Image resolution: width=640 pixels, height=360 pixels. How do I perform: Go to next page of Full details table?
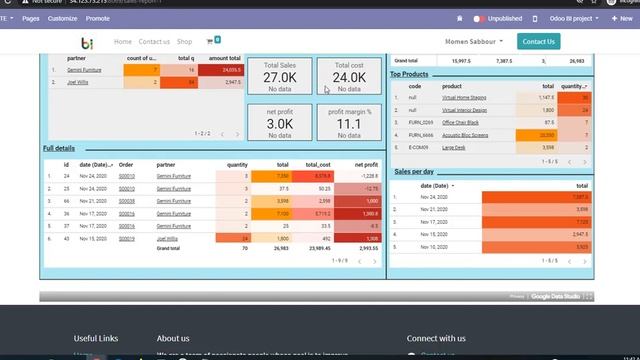[374, 261]
